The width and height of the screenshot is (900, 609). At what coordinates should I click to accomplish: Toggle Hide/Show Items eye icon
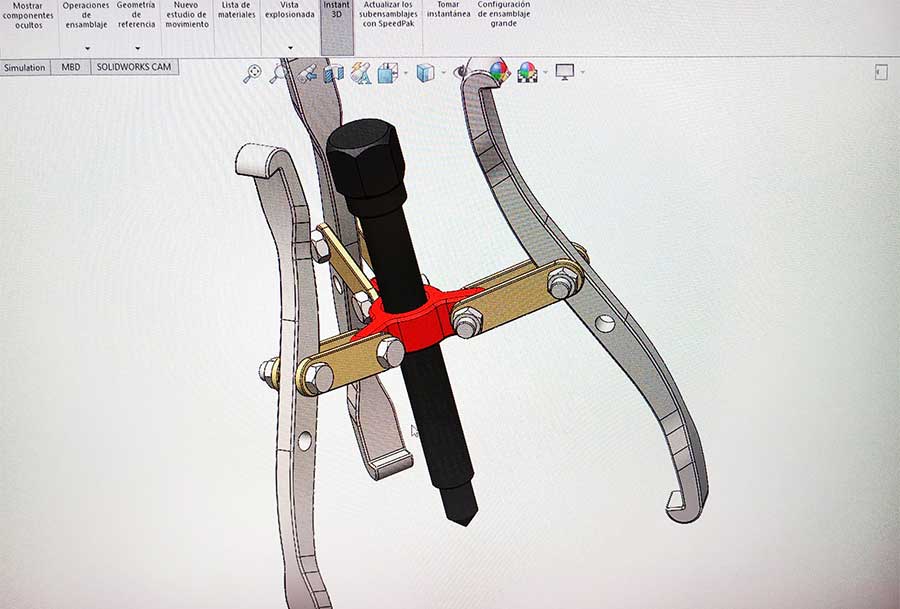click(460, 72)
